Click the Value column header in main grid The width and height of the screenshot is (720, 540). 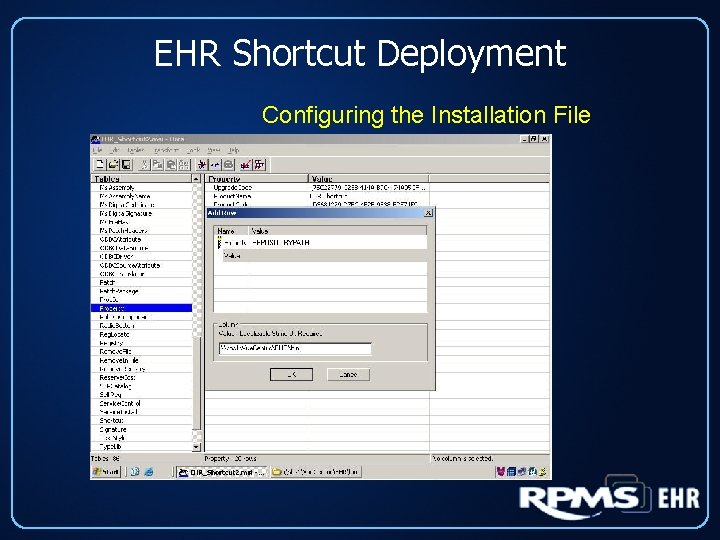(368, 179)
